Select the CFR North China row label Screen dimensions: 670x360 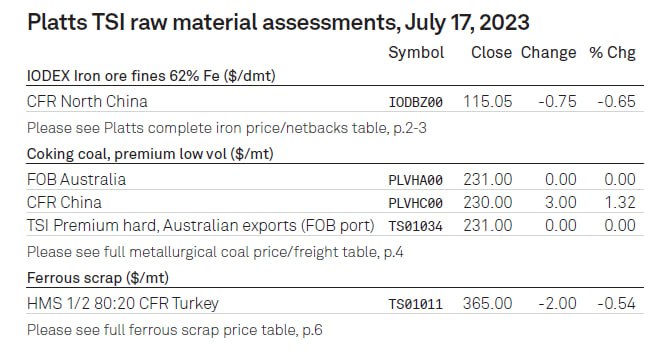87,102
